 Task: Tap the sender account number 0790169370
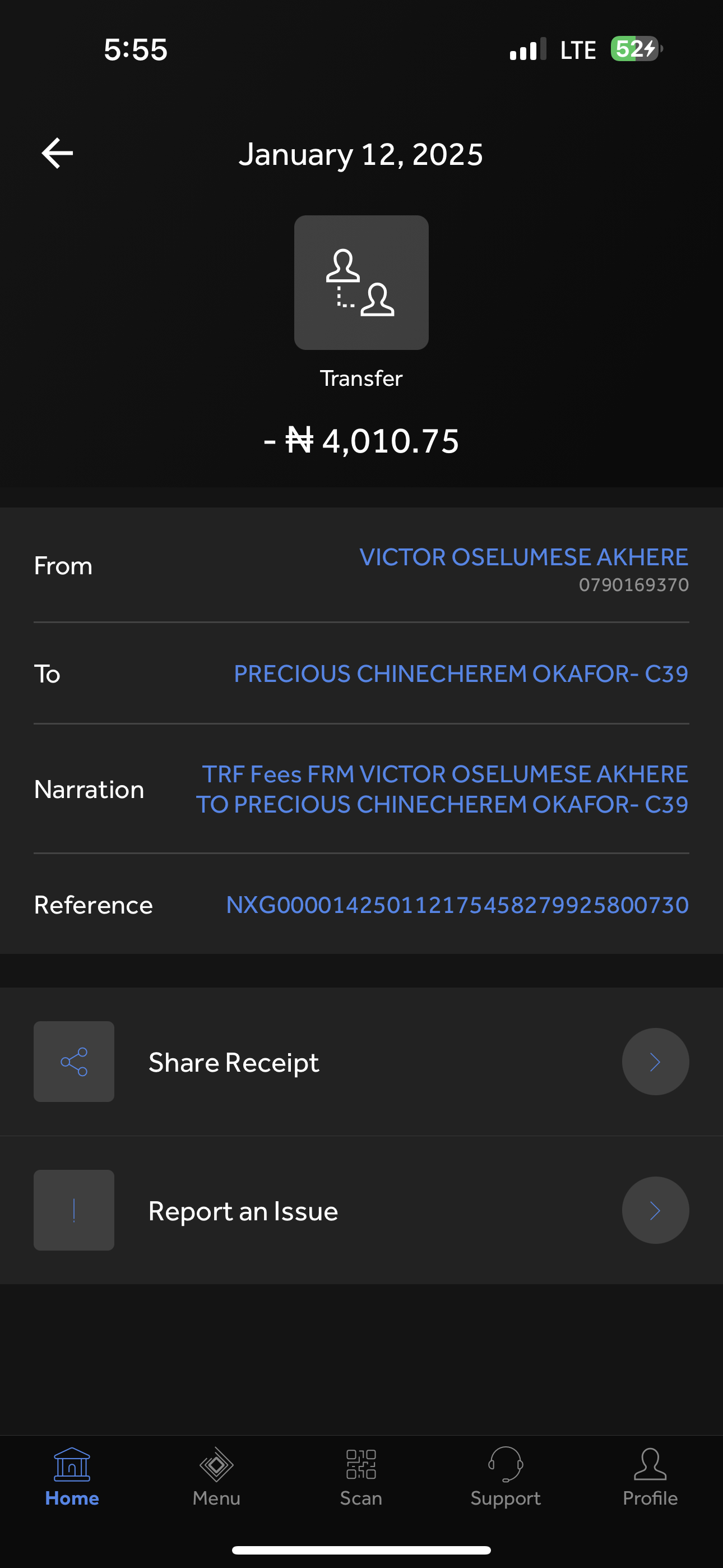(633, 585)
